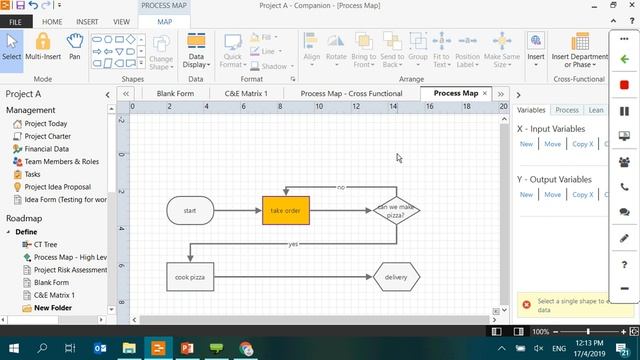Collapse the right Variables pane
Screen dimensions: 640x360
518,95
